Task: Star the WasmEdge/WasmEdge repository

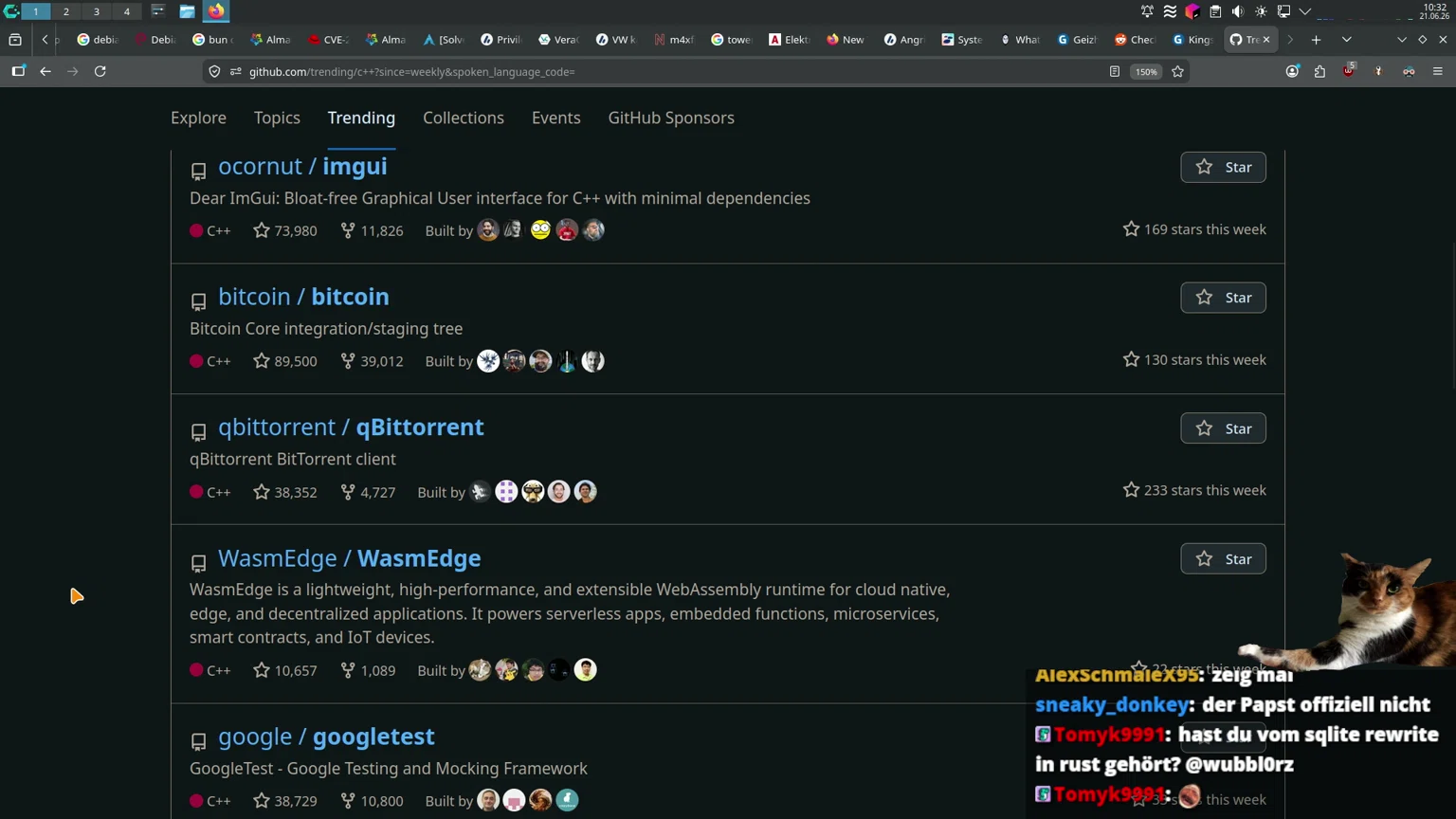Action: 1223,559
